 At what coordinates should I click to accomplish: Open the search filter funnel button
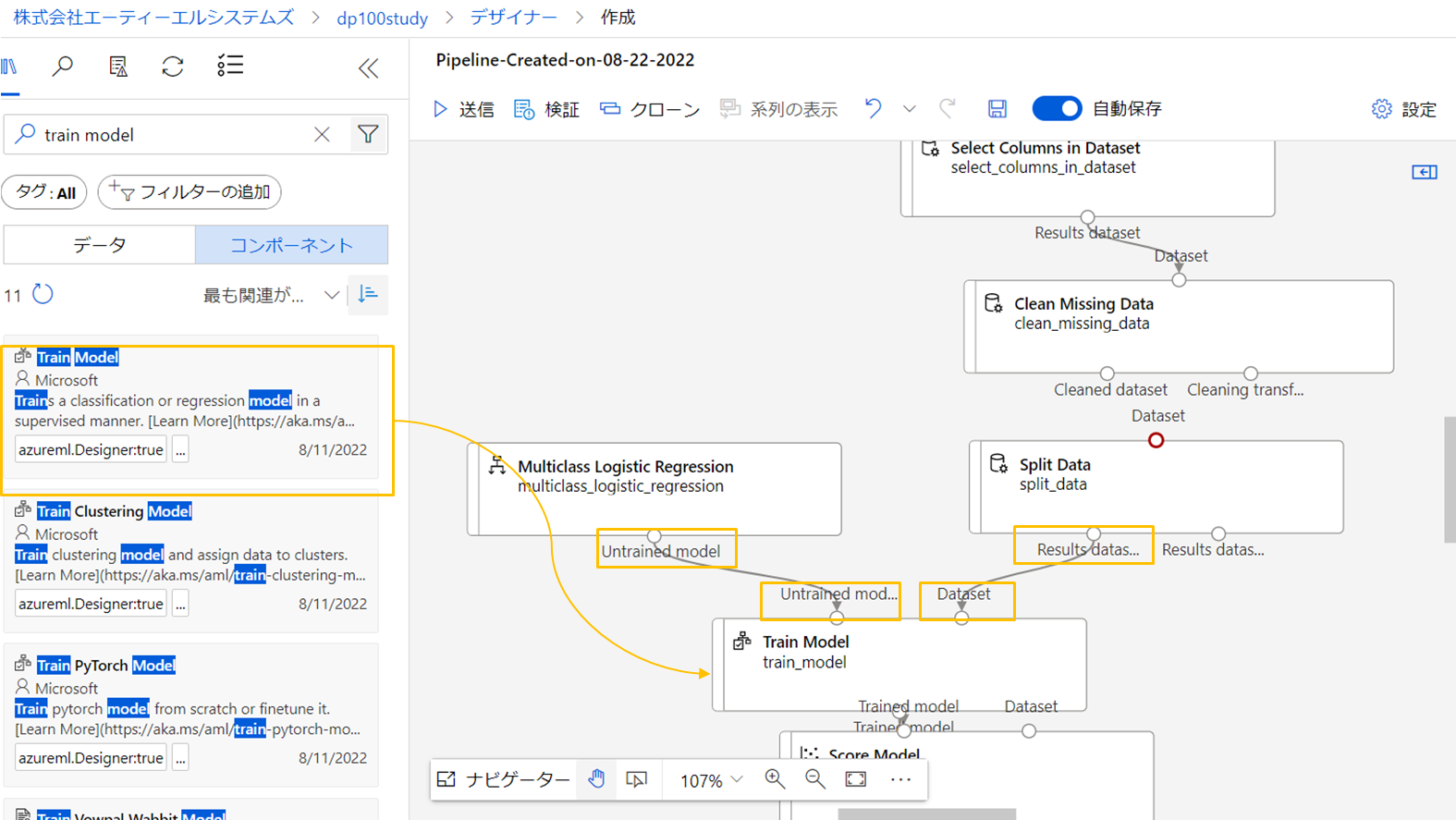368,135
